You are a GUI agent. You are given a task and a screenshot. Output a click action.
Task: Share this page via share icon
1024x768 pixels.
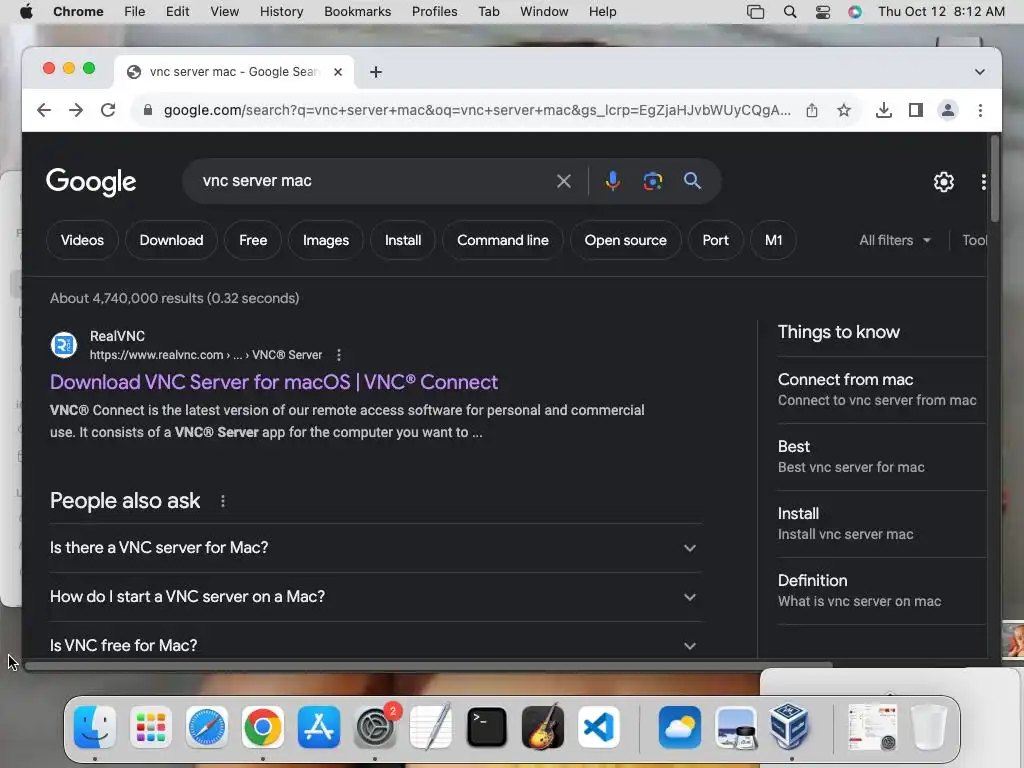[x=812, y=110]
